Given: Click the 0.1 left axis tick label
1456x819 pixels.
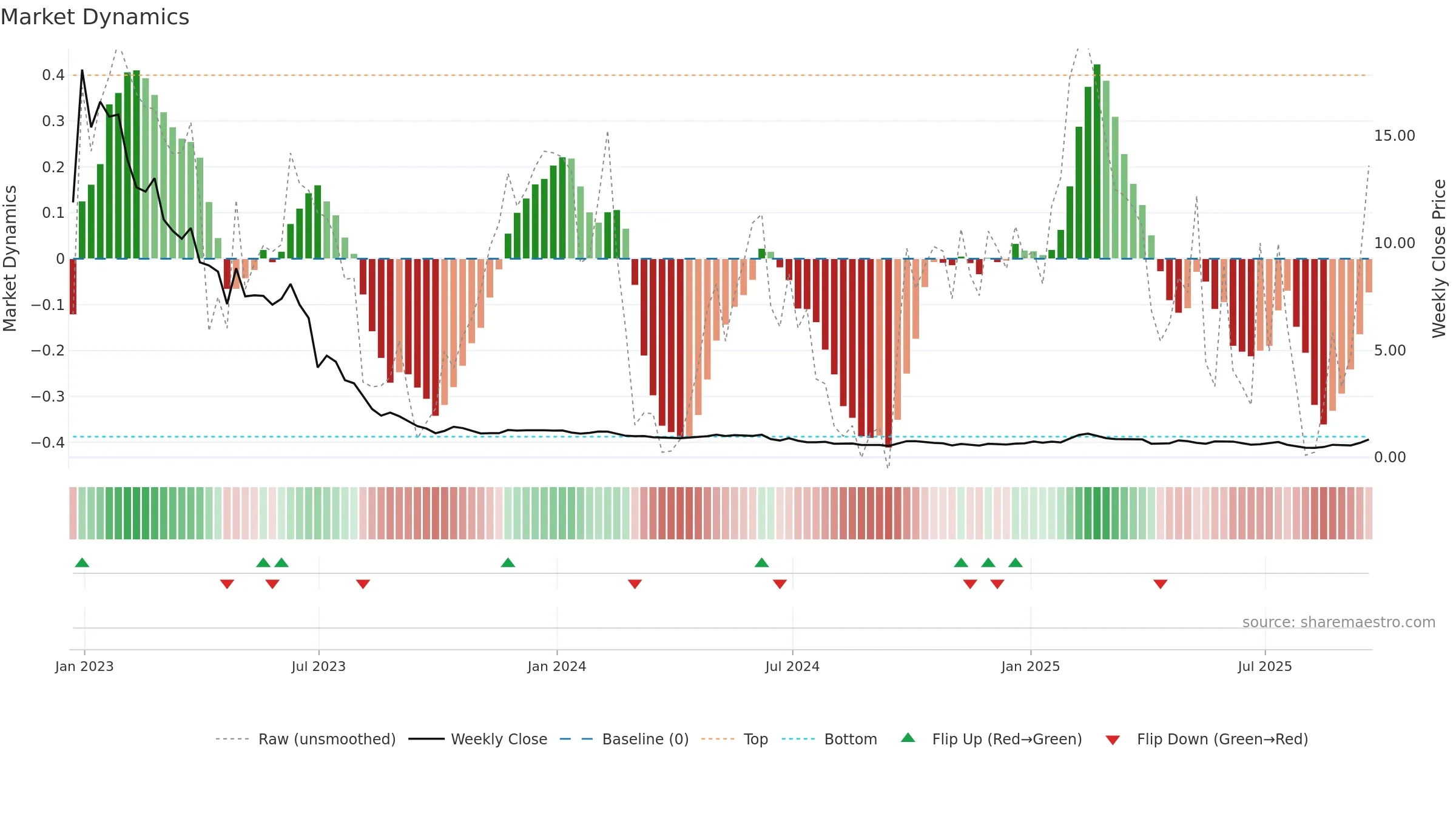Looking at the screenshot, I should click(x=53, y=213).
